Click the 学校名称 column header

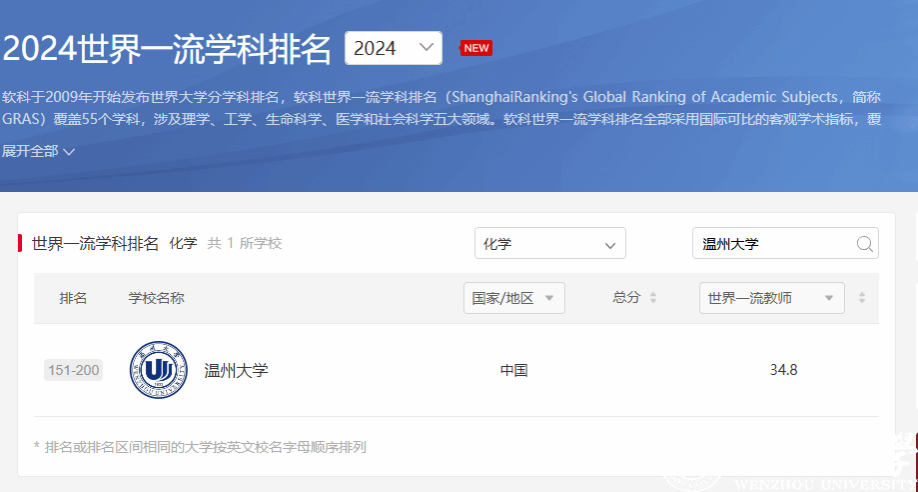(156, 298)
